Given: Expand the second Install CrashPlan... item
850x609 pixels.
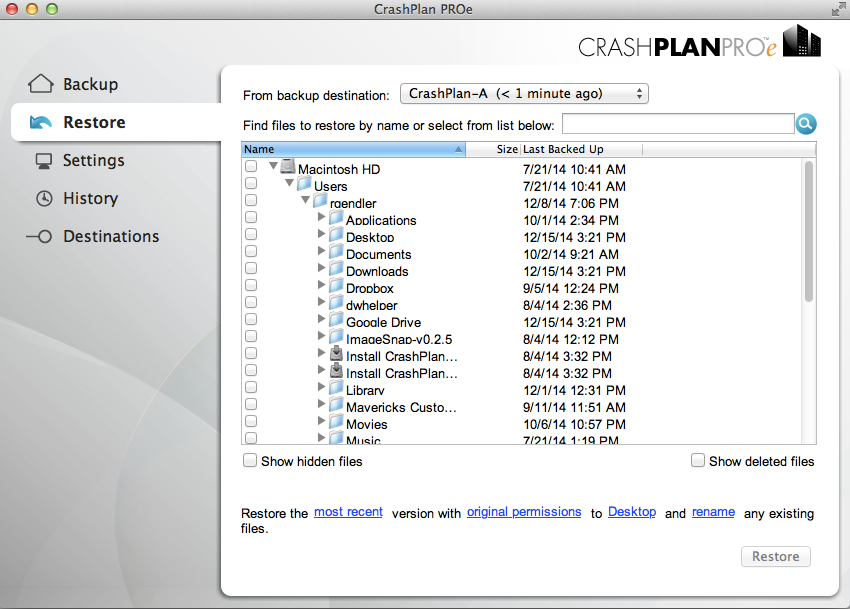Looking at the screenshot, I should [x=321, y=370].
